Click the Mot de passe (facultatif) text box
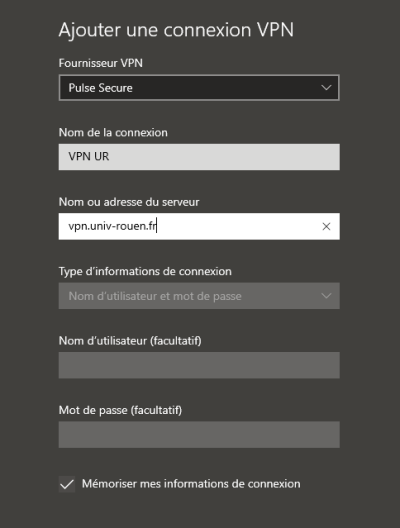400x528 pixels. click(x=199, y=434)
